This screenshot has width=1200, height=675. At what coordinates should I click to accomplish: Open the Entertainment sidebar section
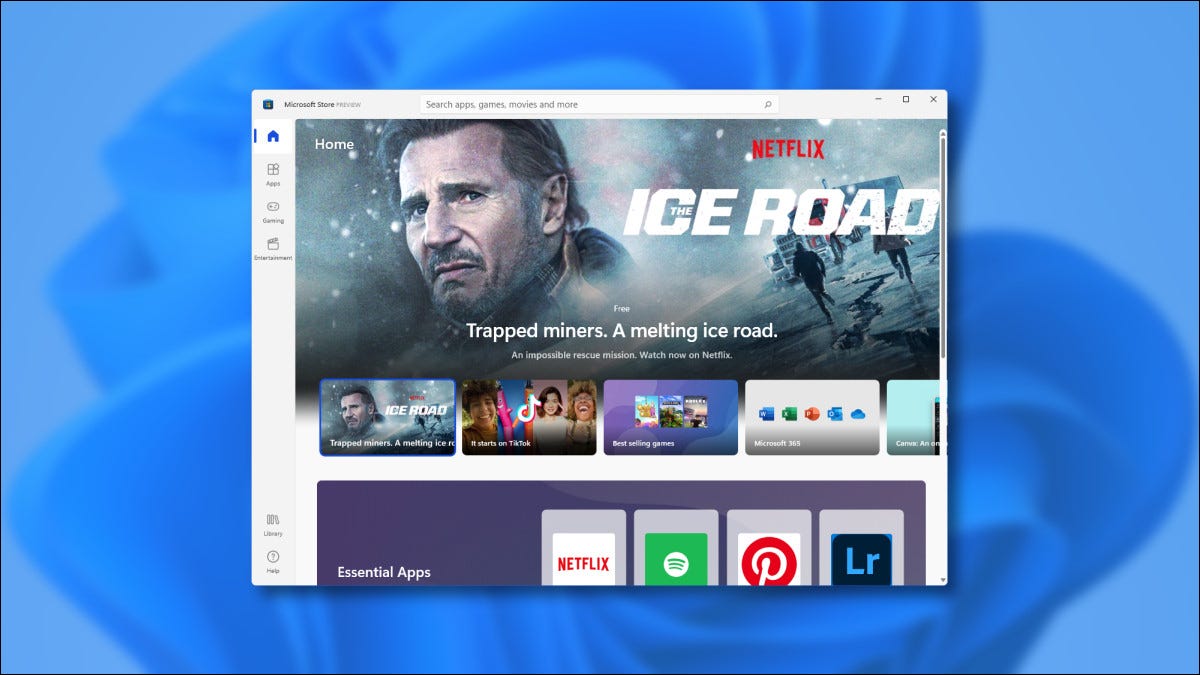(x=273, y=249)
